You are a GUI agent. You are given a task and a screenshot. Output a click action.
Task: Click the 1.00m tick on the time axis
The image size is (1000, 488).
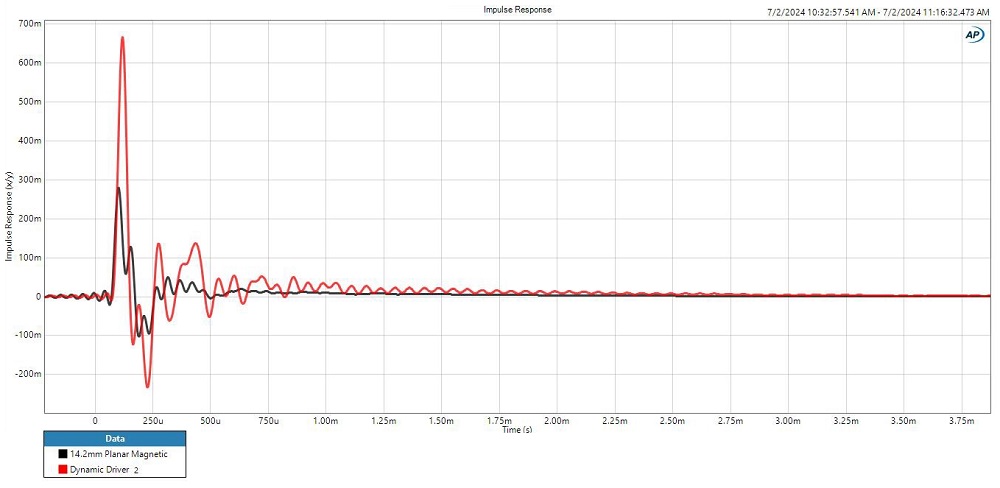click(326, 422)
